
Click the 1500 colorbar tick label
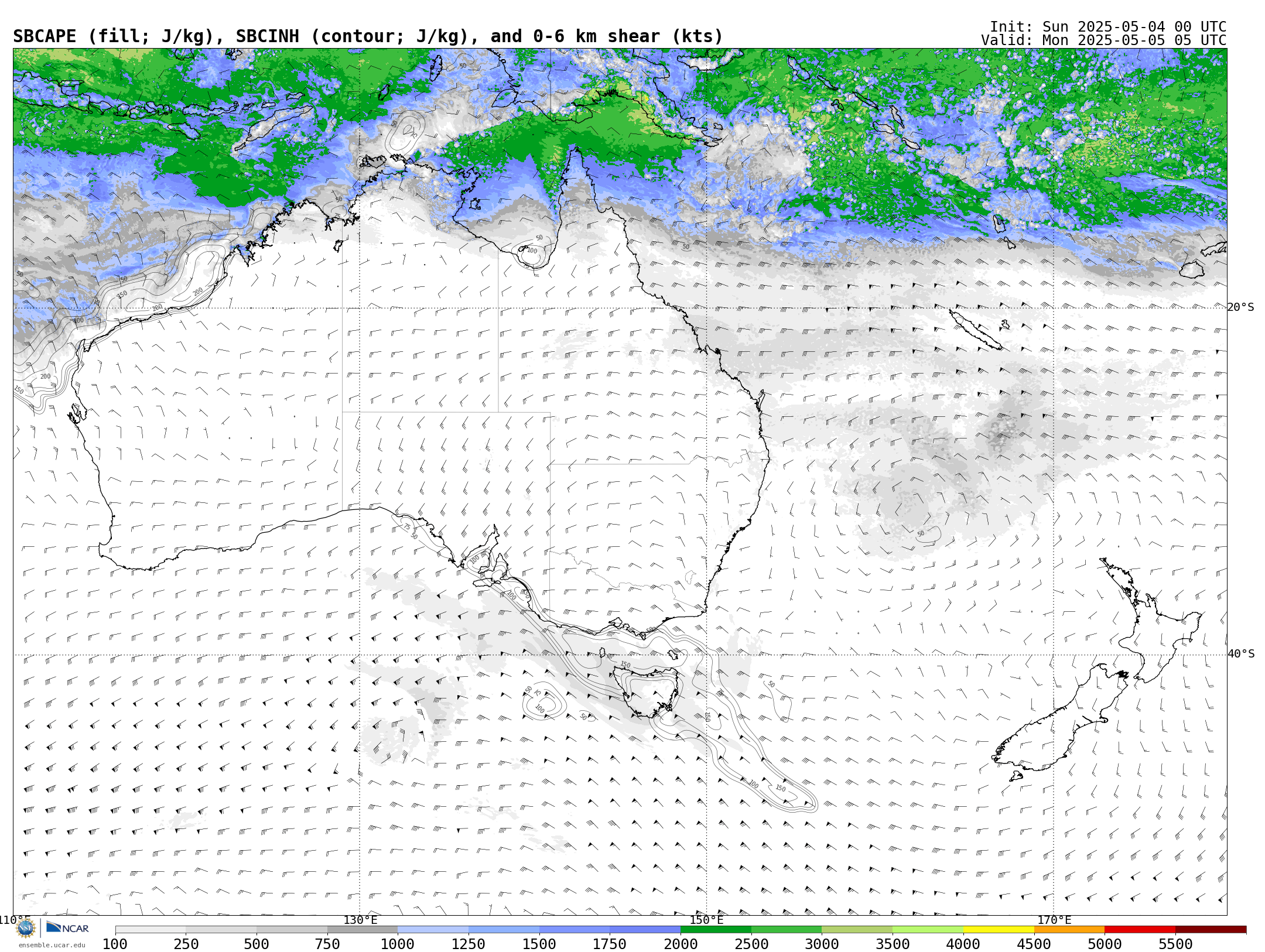click(x=539, y=944)
